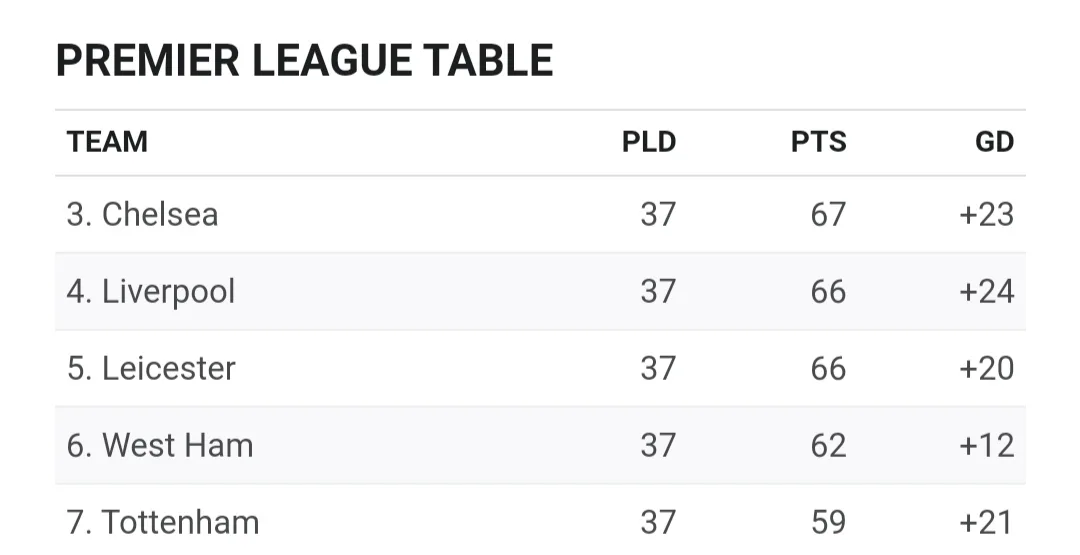1080x555 pixels.
Task: Select Chelsea's games played value
Action: 658,214
